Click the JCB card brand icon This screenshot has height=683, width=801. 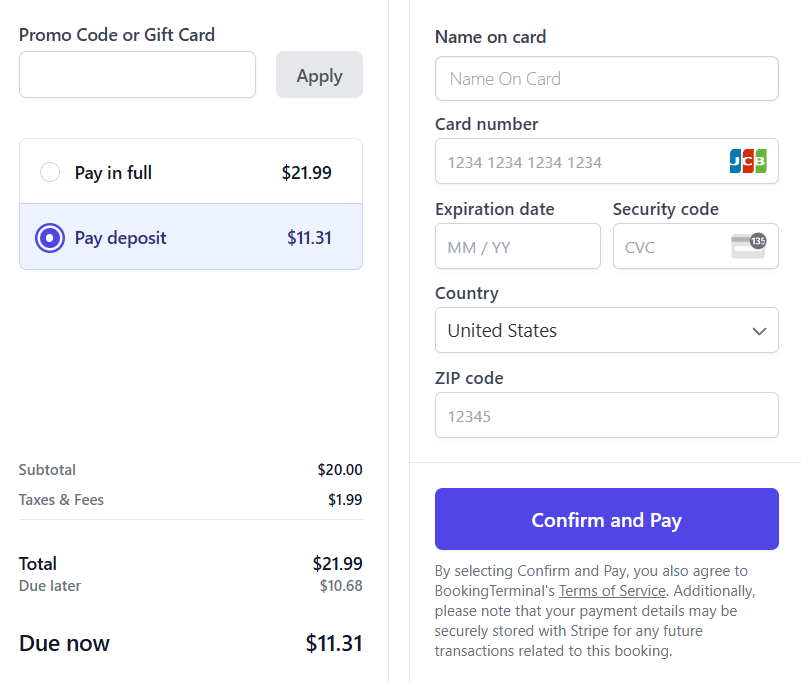tap(748, 161)
